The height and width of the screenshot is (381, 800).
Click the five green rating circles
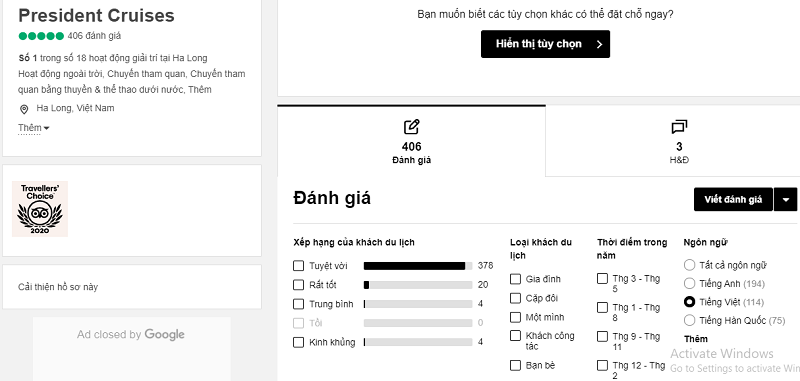[x=41, y=36]
